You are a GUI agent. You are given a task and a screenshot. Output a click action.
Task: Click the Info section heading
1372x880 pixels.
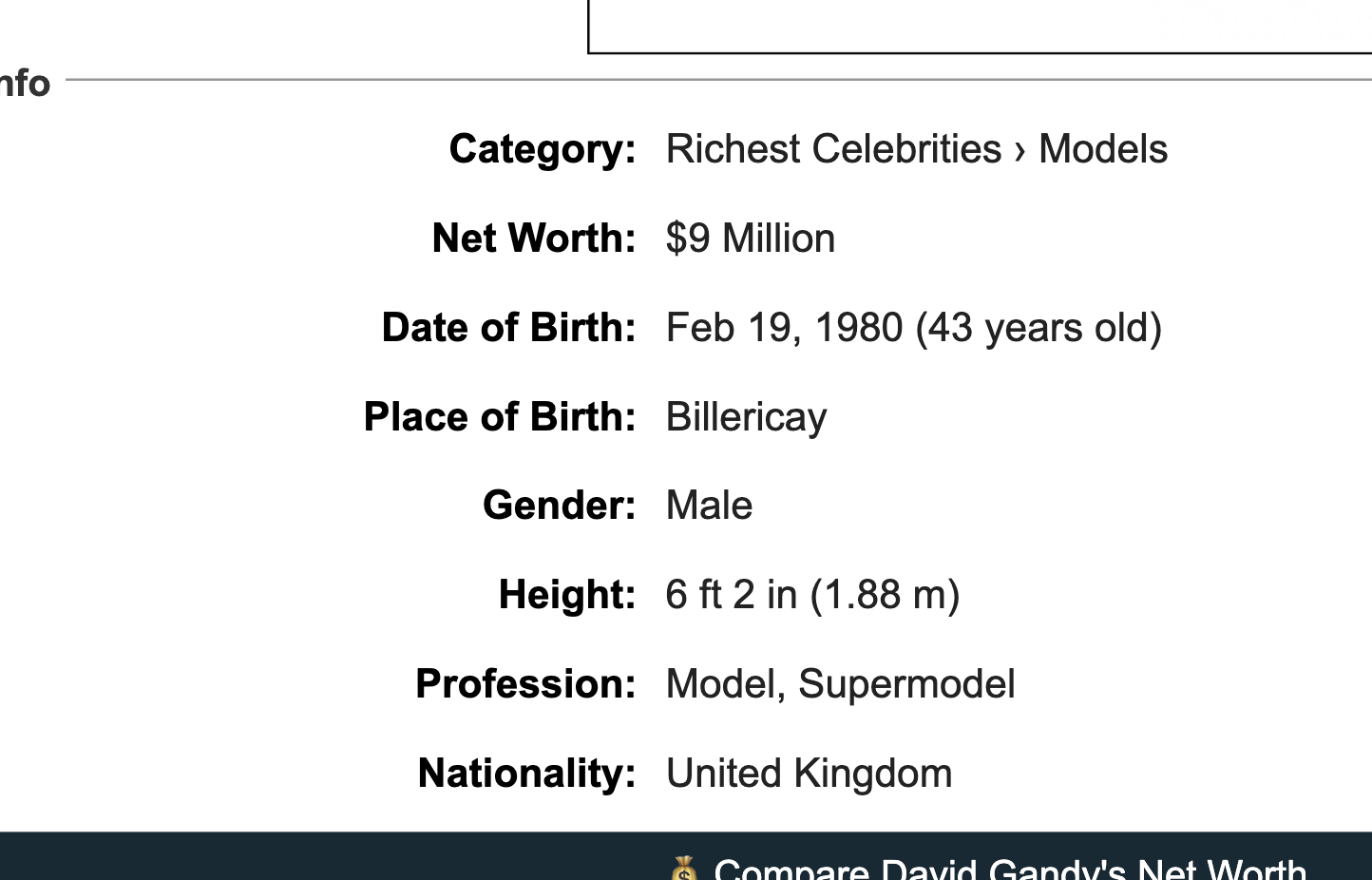tap(25, 83)
